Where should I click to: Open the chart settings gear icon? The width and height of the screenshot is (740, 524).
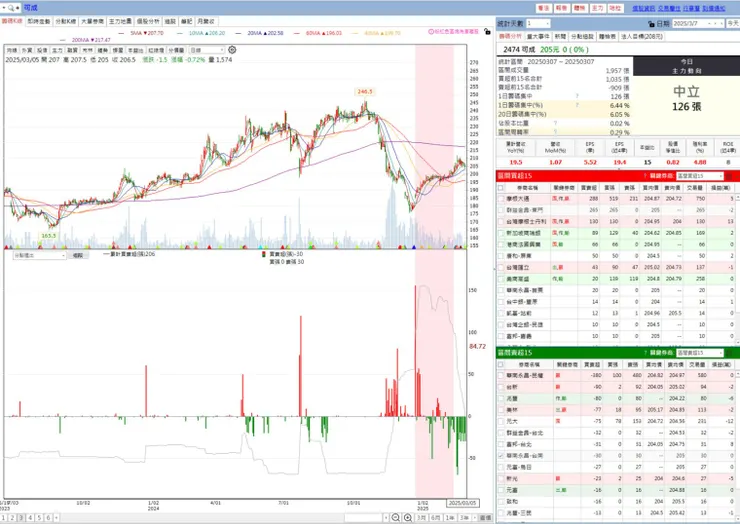click(x=232, y=50)
